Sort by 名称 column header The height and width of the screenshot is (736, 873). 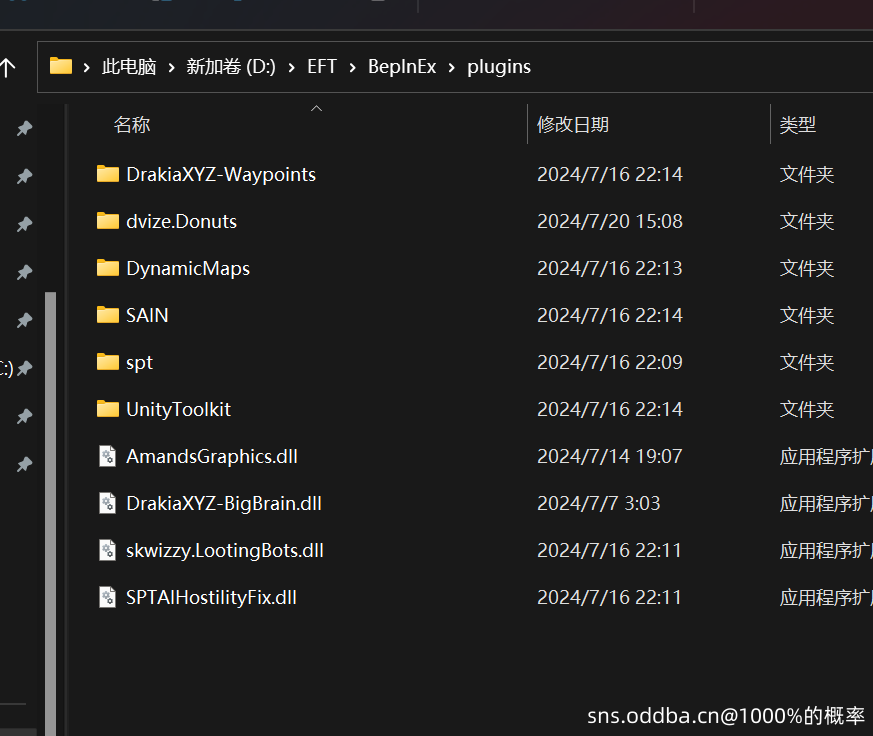coord(132,124)
